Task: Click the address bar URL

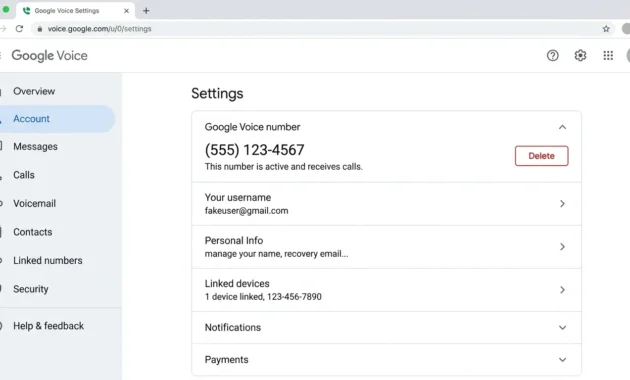Action: (99, 29)
